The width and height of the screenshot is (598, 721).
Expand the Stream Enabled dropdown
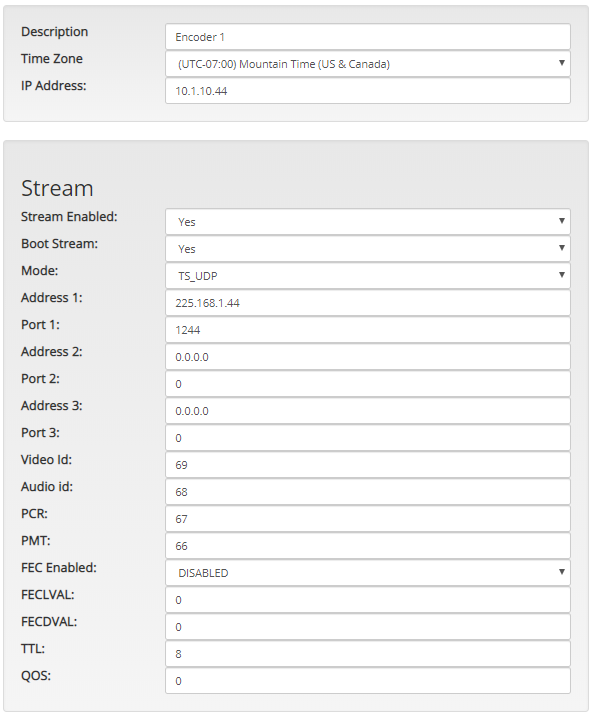click(368, 222)
